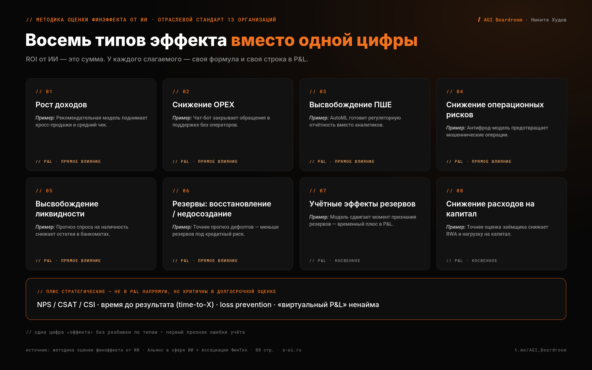Click example text about 'Рекомендательная модель'
Image resolution: width=592 pixels, height=370 pixels.
pyautogui.click(x=91, y=121)
